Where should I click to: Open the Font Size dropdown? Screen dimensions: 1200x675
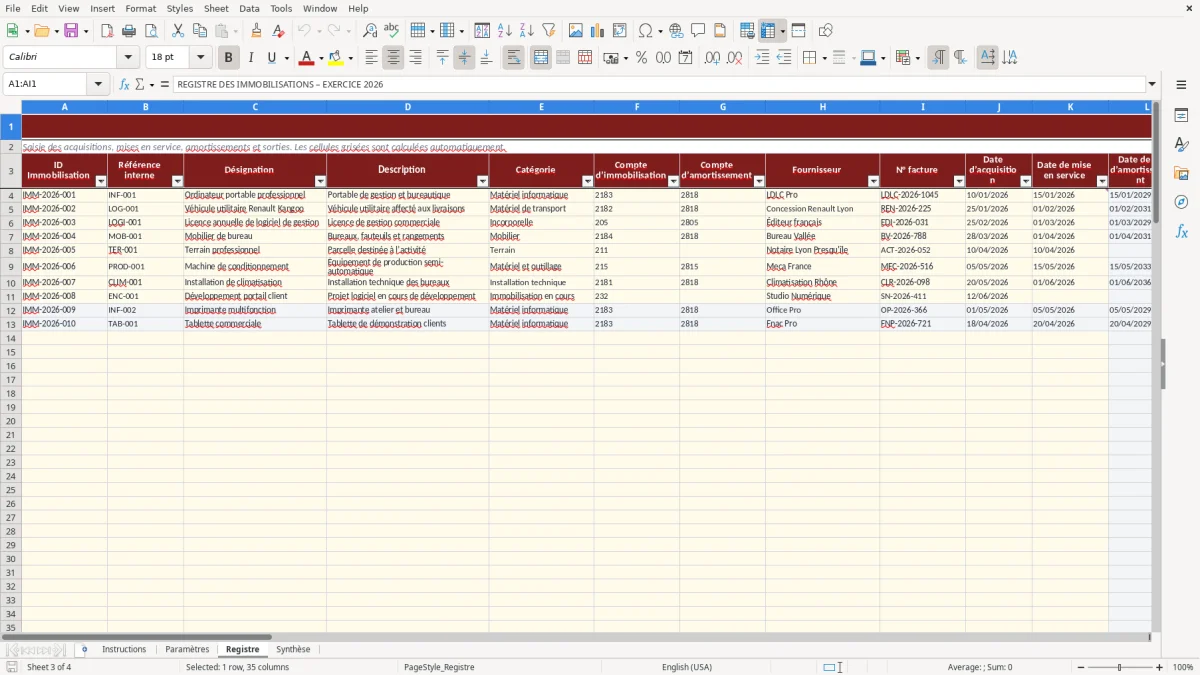(x=200, y=58)
